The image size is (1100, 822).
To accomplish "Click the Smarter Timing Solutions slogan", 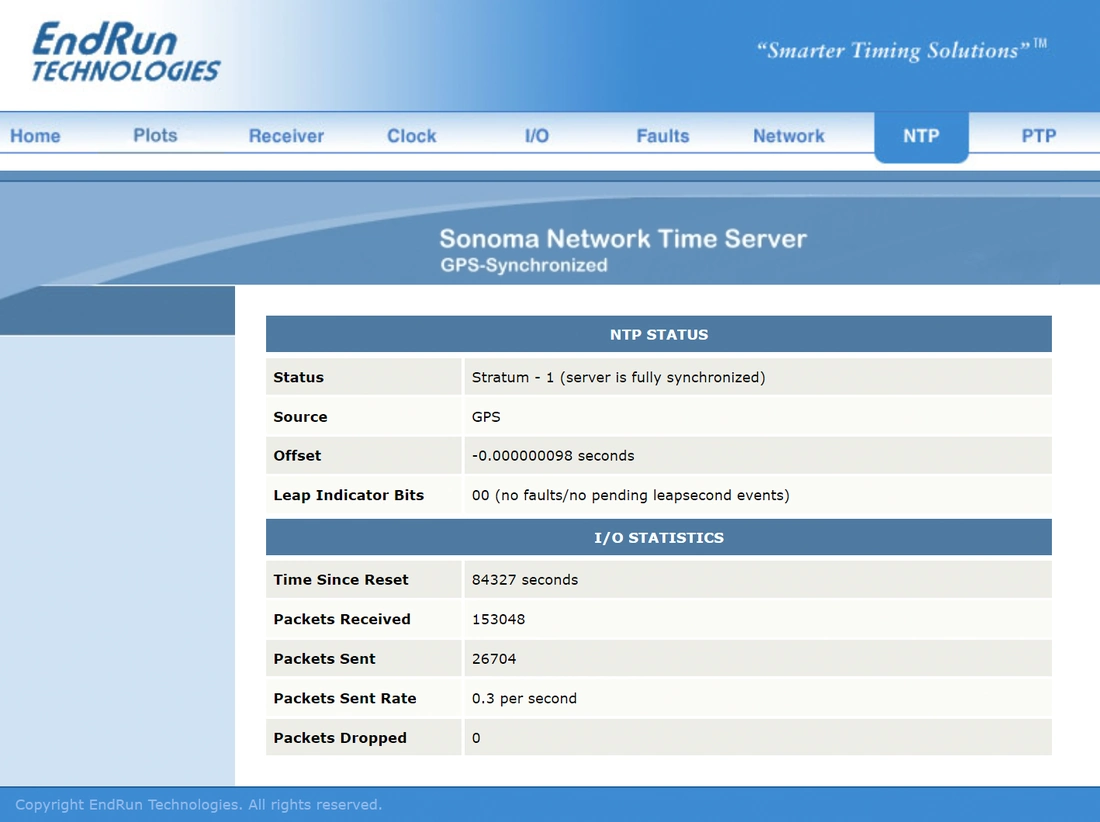I will pyautogui.click(x=901, y=50).
